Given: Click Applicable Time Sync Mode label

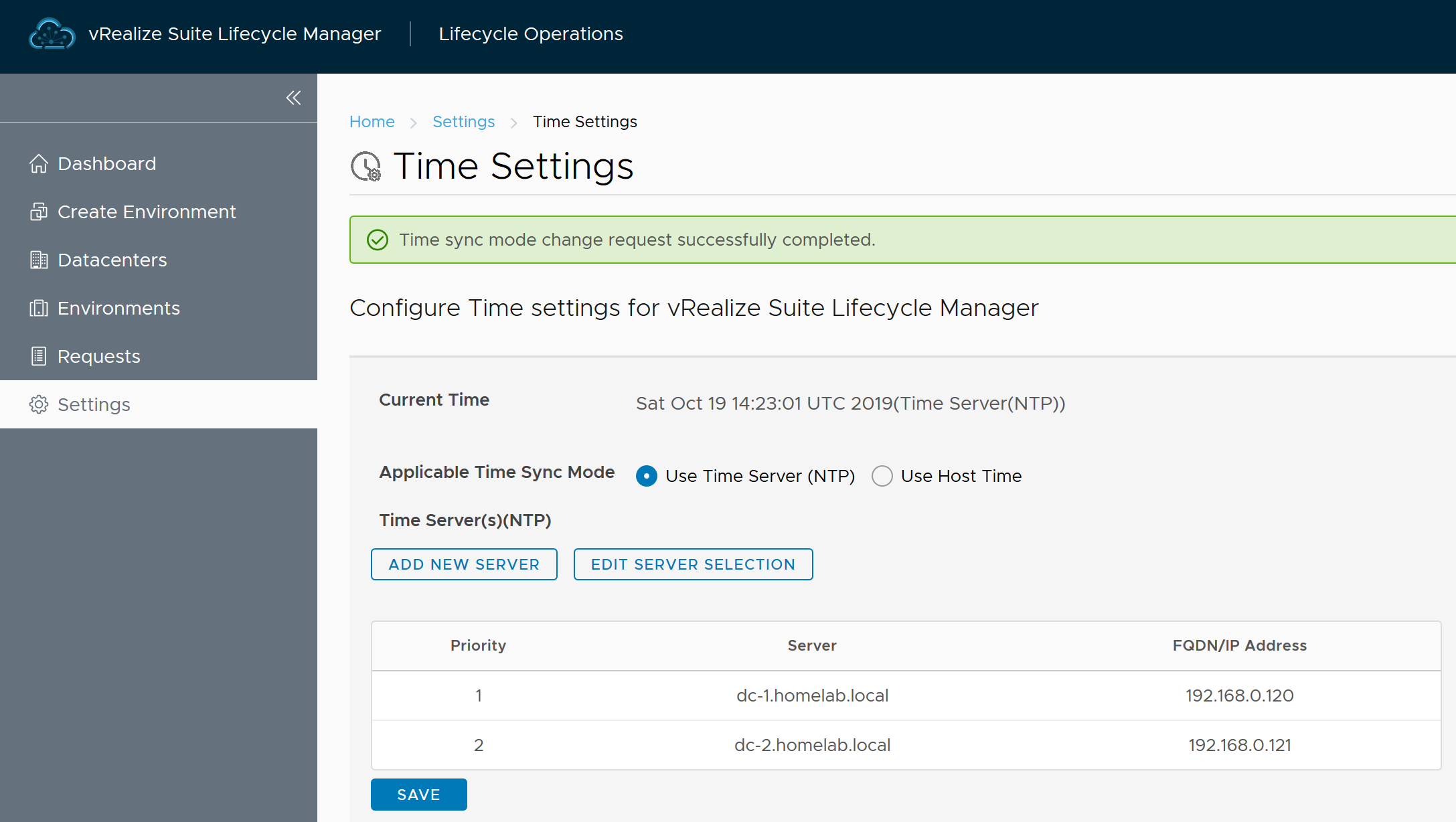Looking at the screenshot, I should pos(497,472).
